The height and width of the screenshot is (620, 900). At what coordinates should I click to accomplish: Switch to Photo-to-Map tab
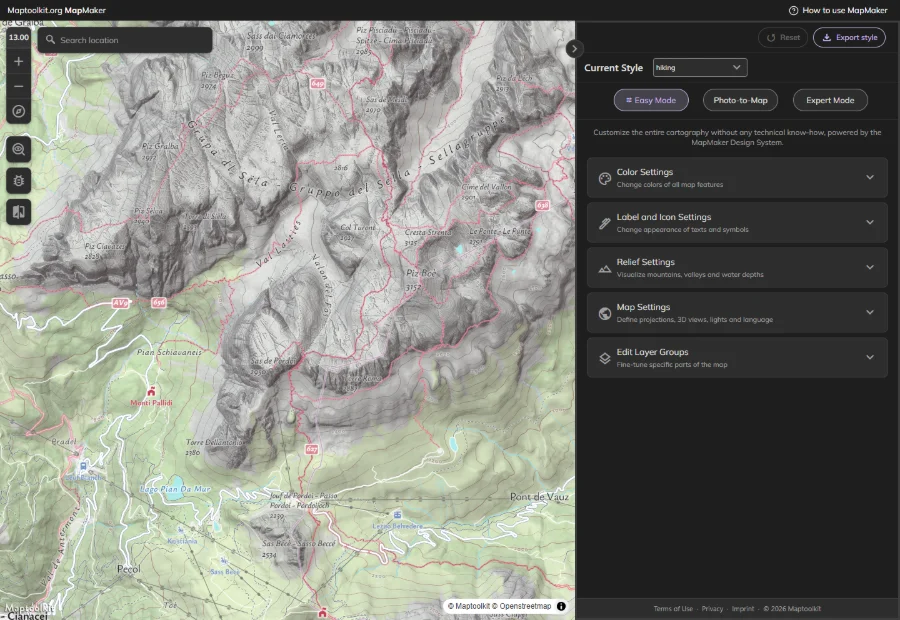tap(740, 100)
